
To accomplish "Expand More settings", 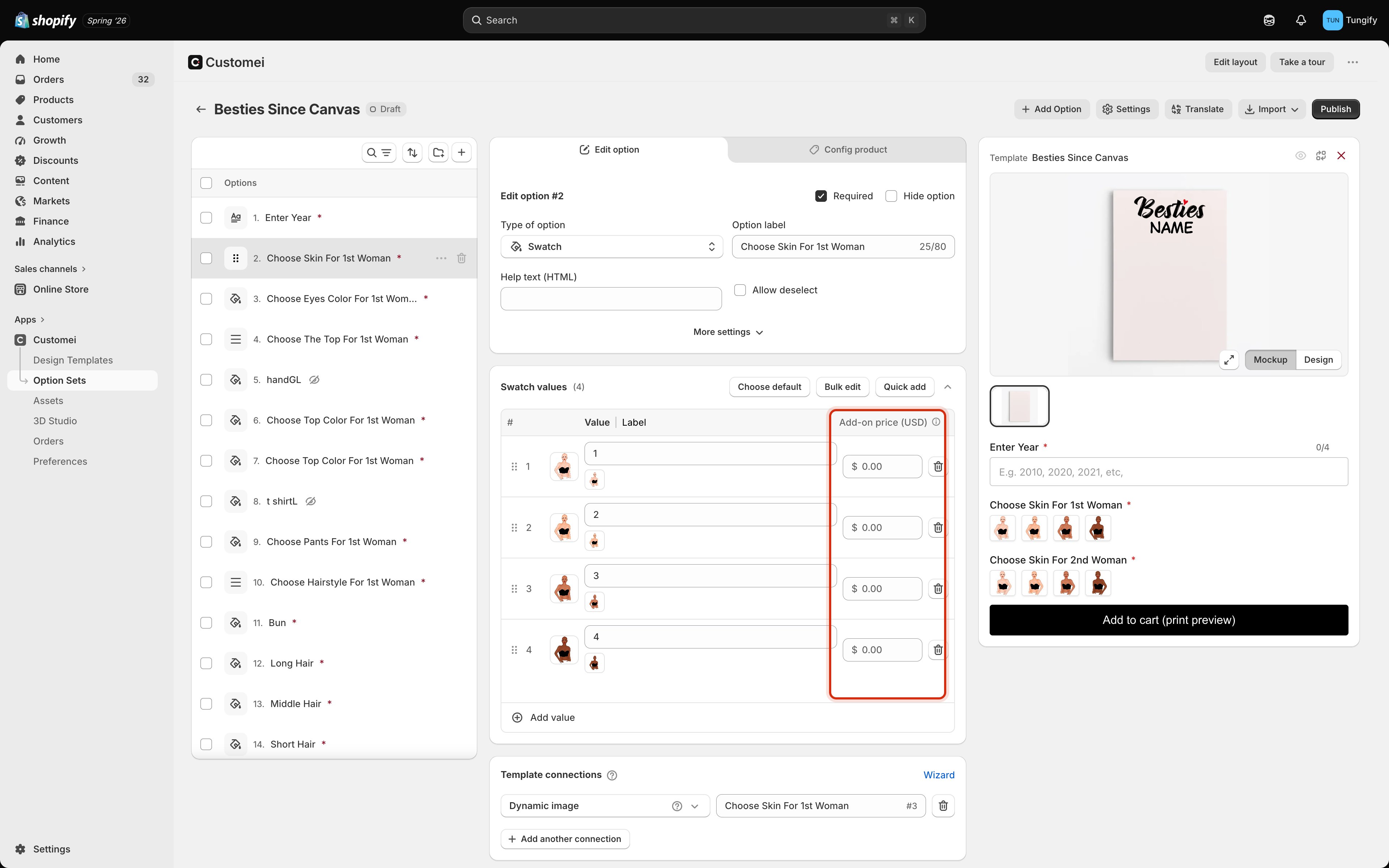I will pos(728,332).
